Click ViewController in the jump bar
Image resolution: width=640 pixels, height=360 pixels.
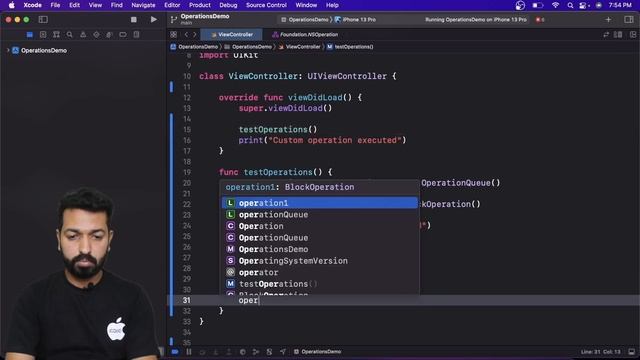pos(300,47)
